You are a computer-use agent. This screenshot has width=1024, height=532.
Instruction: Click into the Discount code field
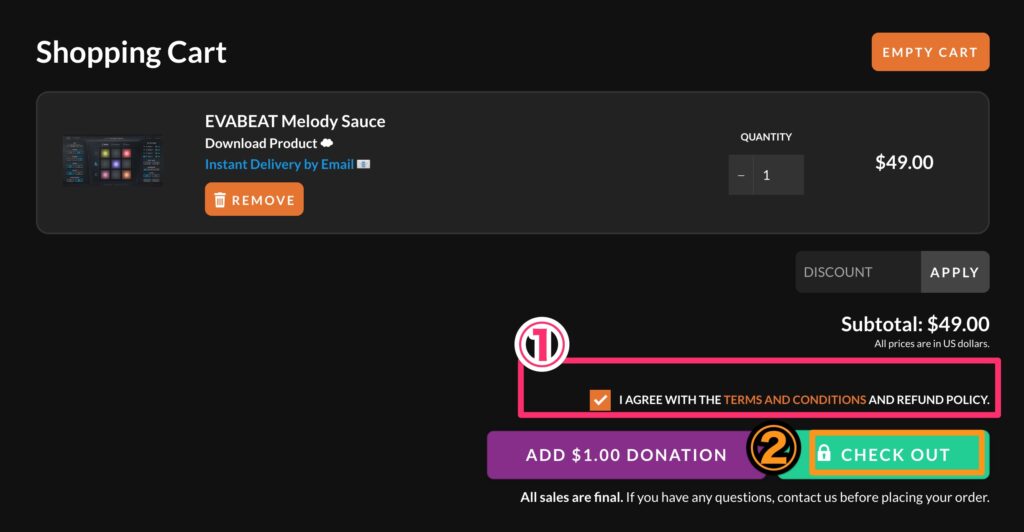(857, 272)
